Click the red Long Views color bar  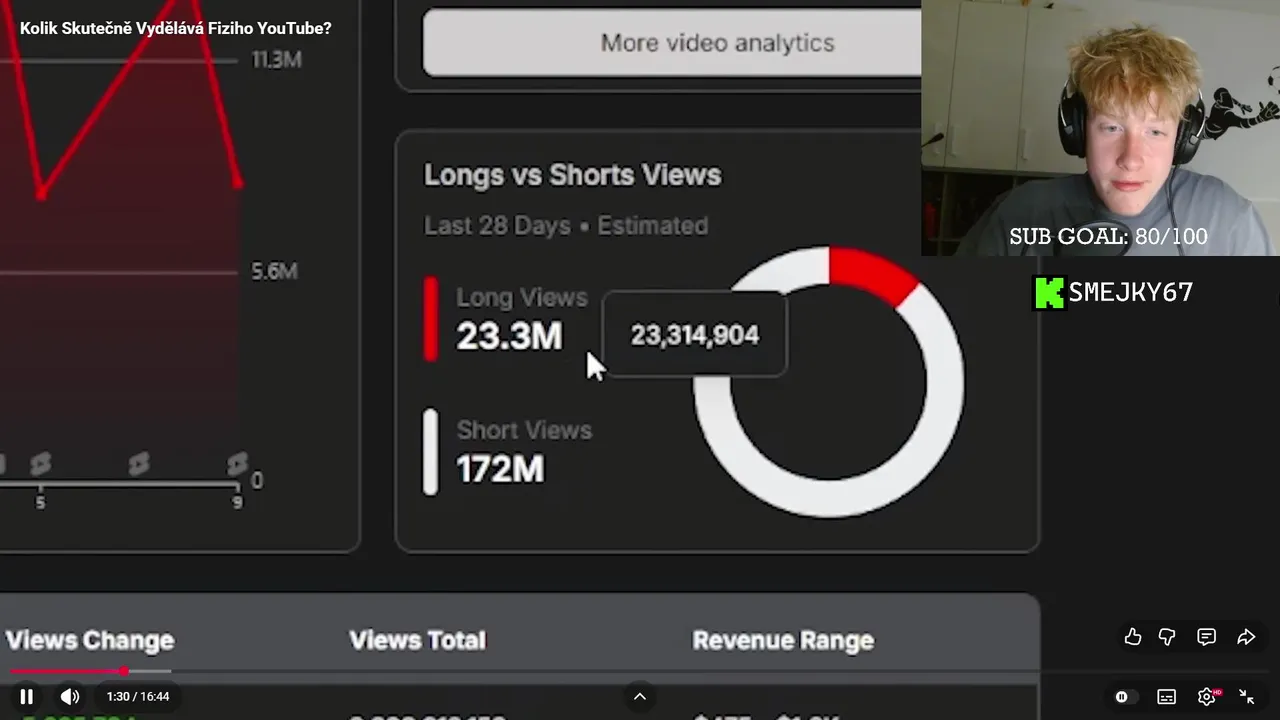coord(431,319)
